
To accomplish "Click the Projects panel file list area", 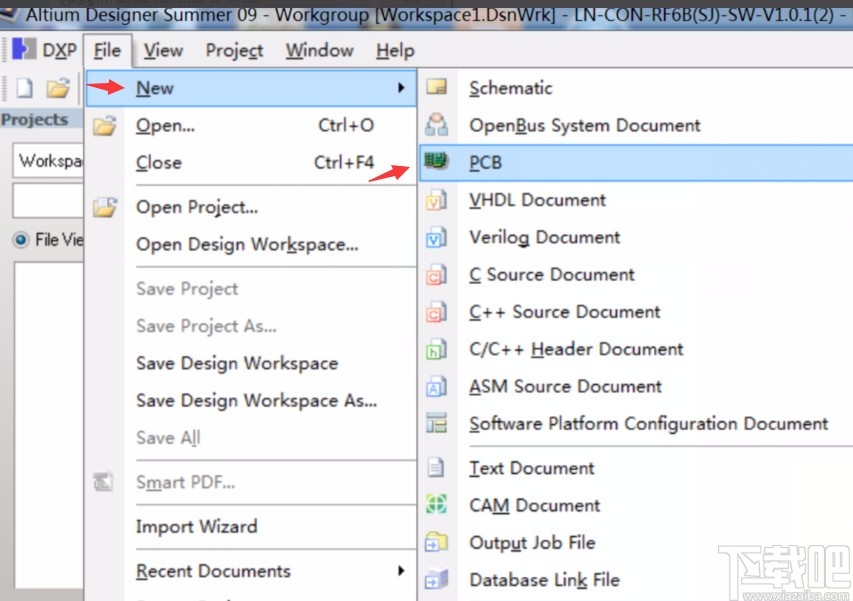I will [49, 425].
